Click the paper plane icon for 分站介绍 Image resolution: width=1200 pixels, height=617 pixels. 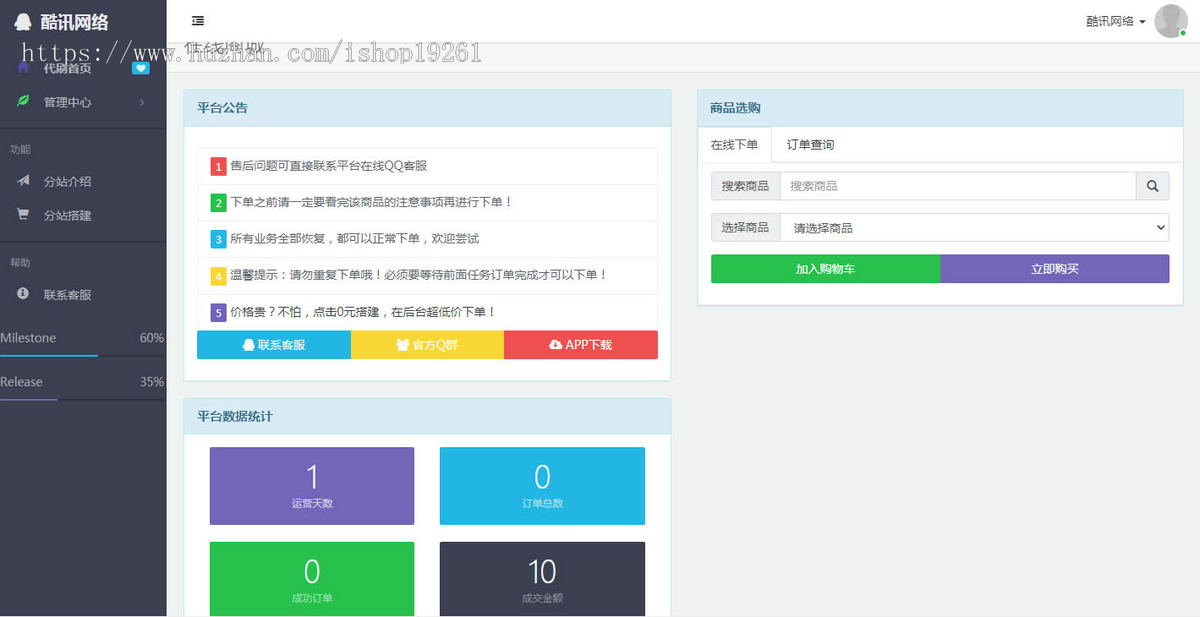point(23,181)
